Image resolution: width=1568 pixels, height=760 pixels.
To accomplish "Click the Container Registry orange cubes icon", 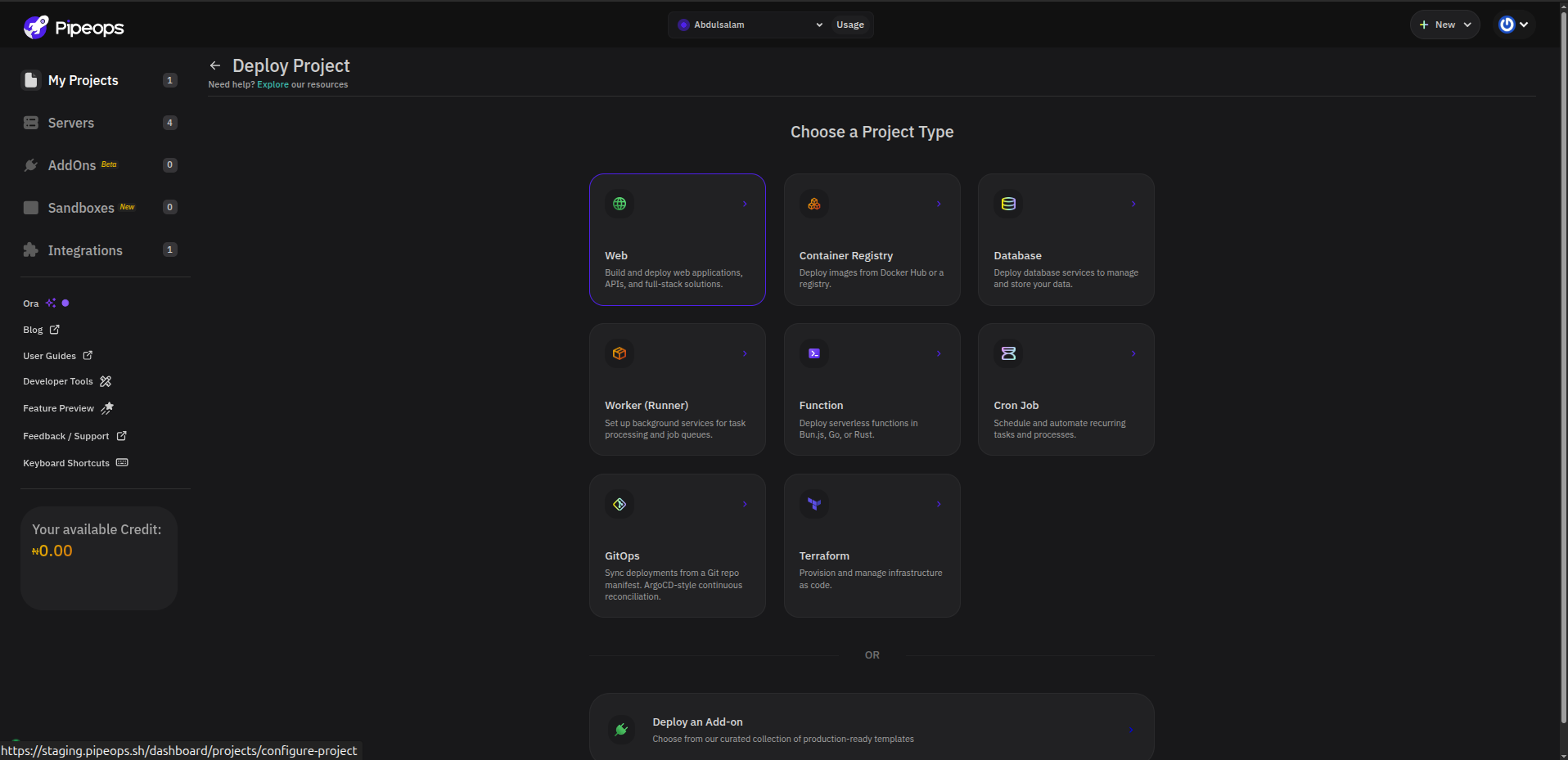I will (x=814, y=204).
